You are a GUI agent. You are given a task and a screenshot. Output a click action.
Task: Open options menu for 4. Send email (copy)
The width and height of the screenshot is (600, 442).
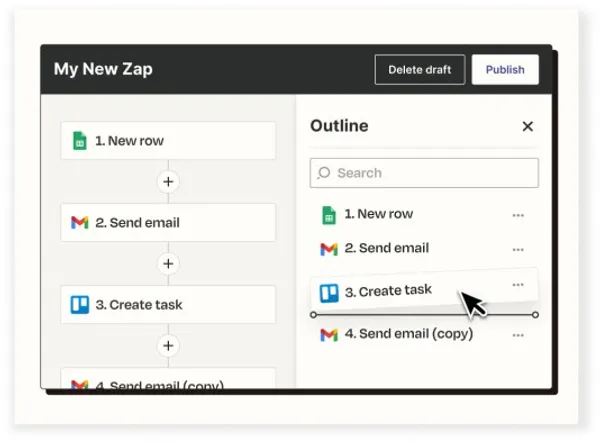[518, 335]
